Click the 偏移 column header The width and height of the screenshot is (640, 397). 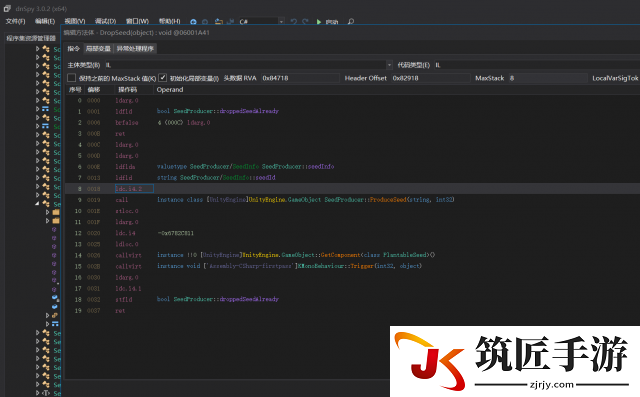(93, 90)
